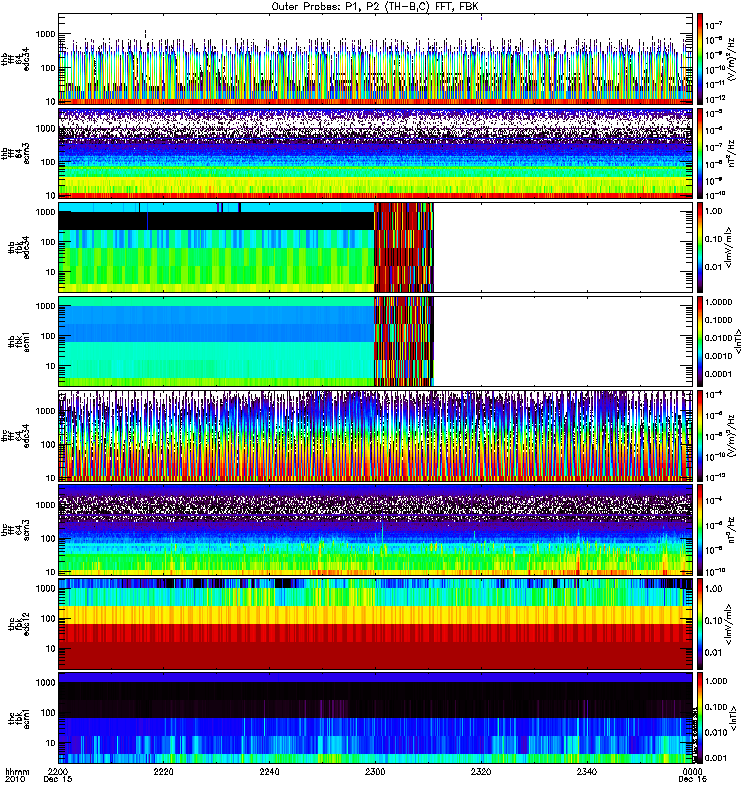Image resolution: width=750 pixels, height=800 pixels.
Task: Click the plot title 'Outer Probes: P1, P2 (TH-B,C) FFT, FBK'
Action: 375,7
